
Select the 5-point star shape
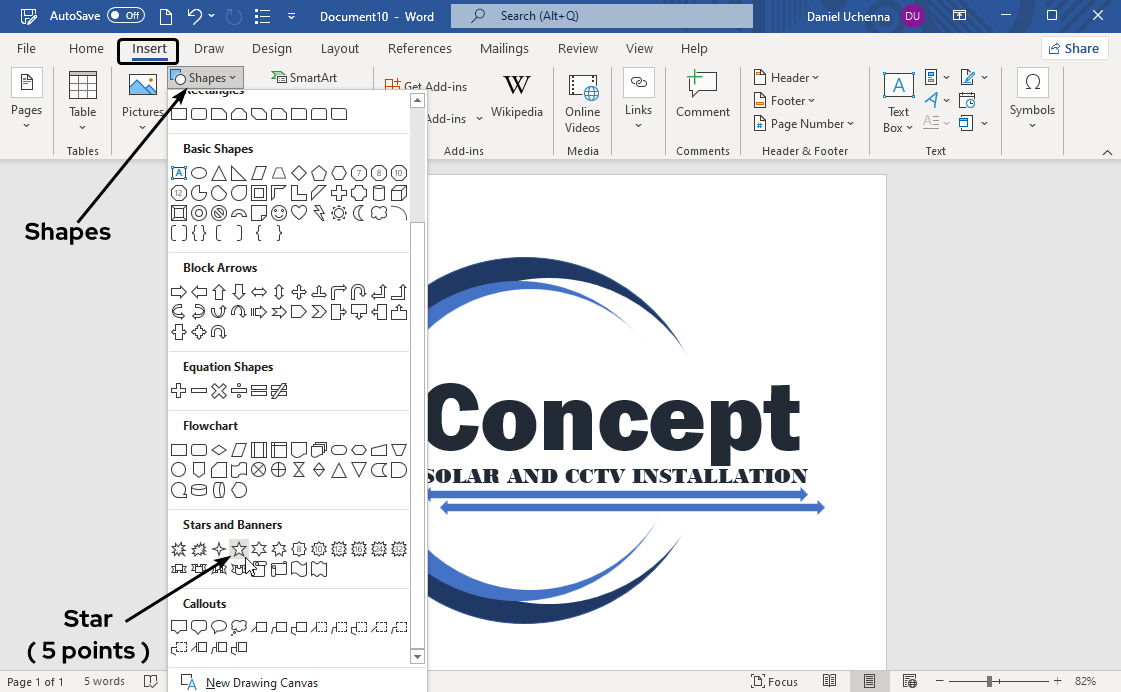(x=239, y=549)
